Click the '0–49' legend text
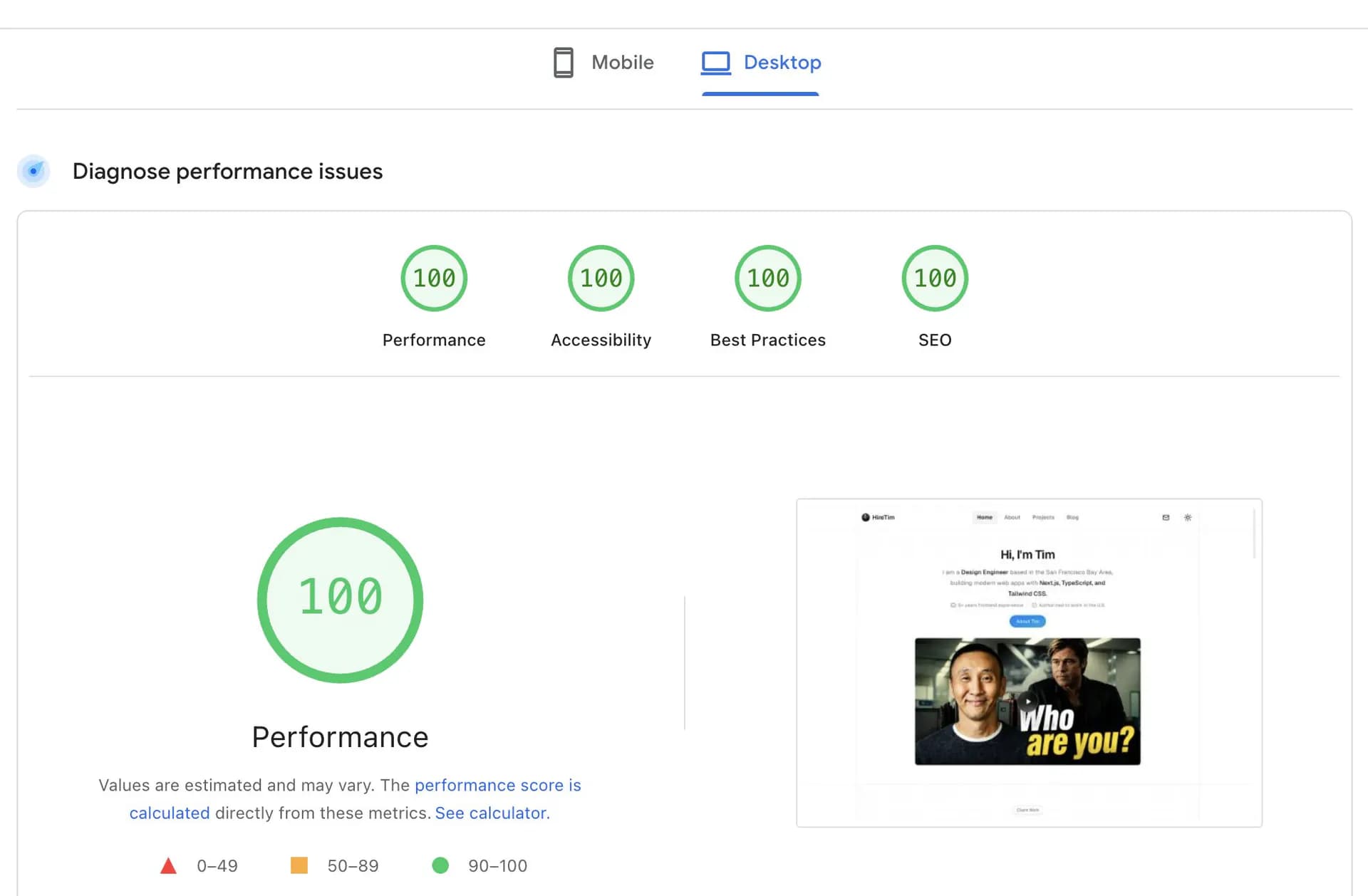 [217, 865]
